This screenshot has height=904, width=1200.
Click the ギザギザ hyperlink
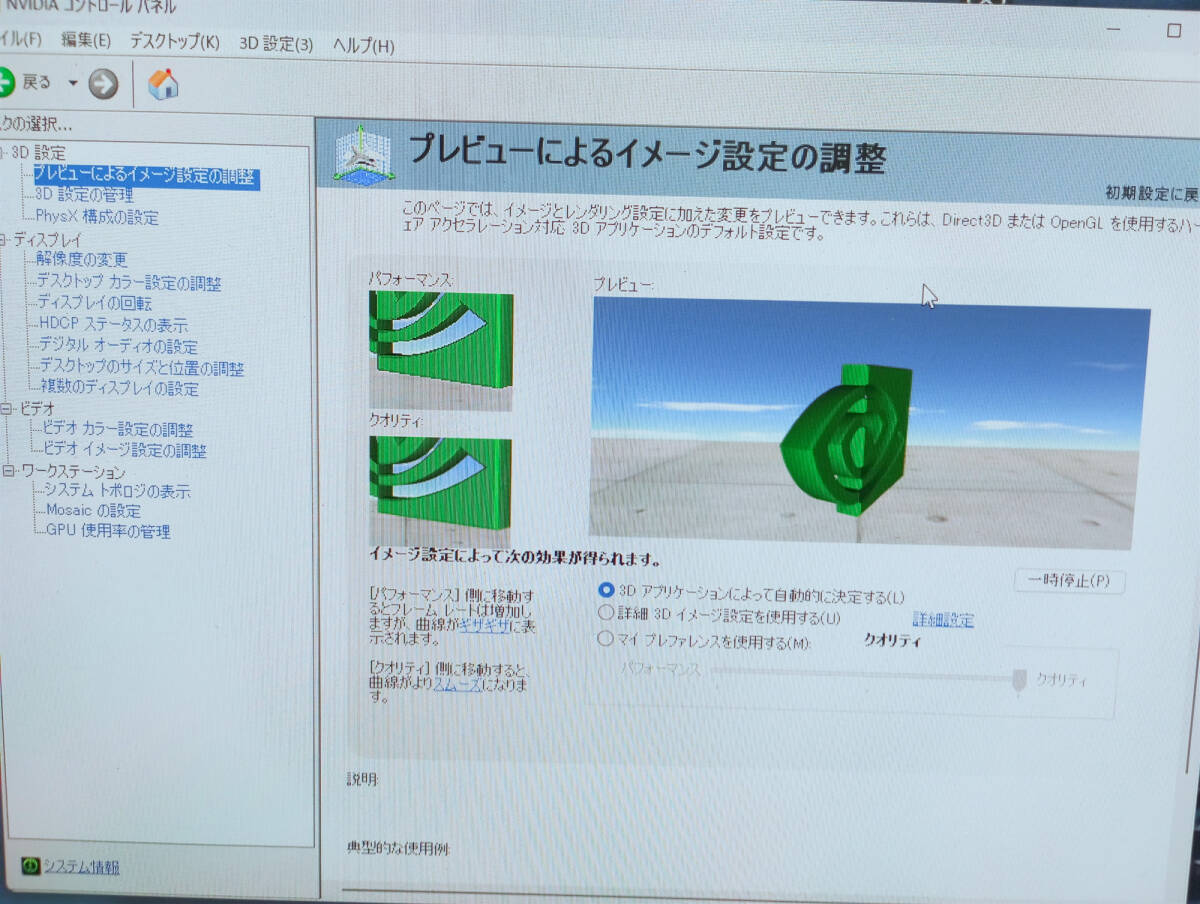tap(484, 624)
